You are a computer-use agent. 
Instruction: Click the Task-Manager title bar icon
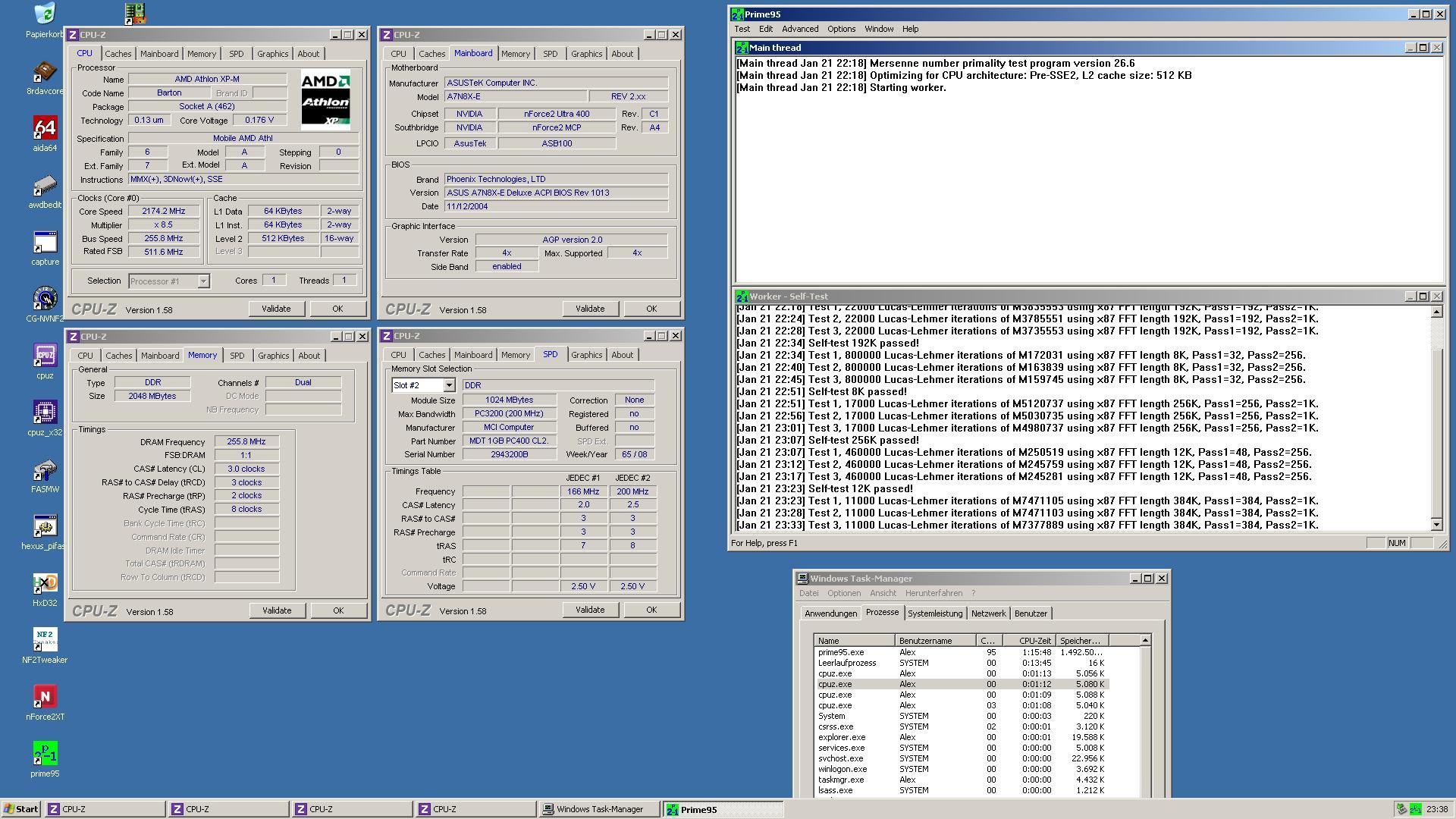click(802, 579)
